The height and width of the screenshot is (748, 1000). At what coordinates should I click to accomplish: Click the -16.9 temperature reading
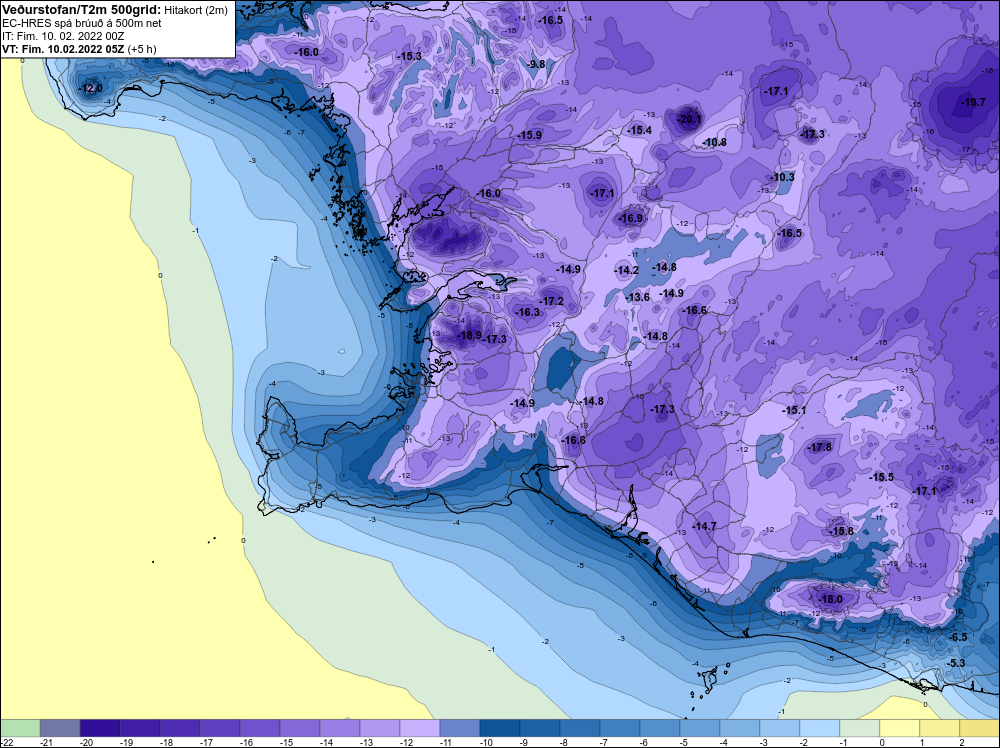[x=631, y=218]
